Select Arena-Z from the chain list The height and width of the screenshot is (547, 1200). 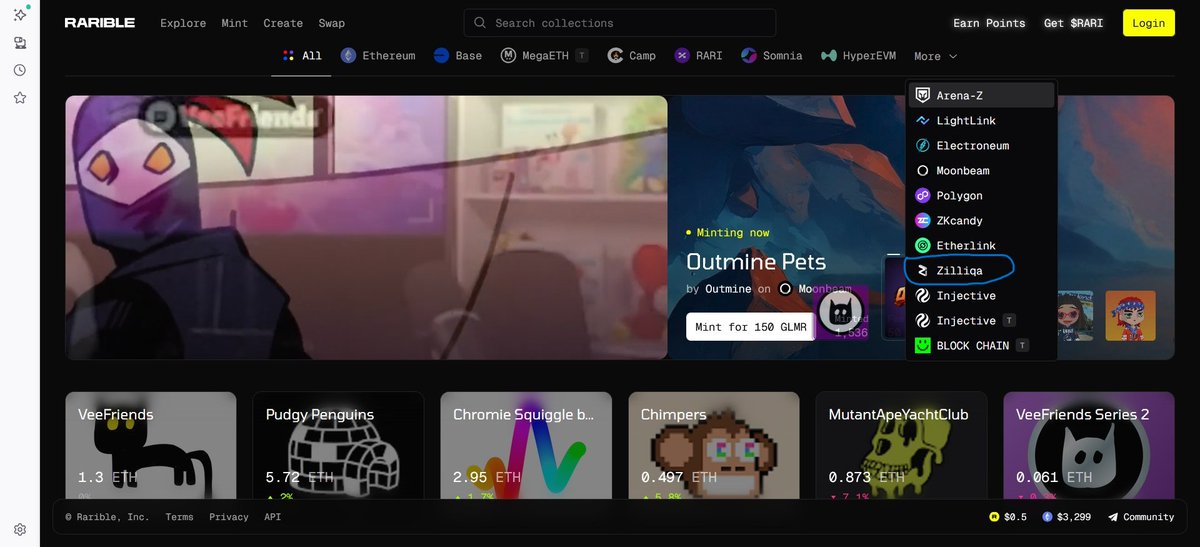[981, 95]
